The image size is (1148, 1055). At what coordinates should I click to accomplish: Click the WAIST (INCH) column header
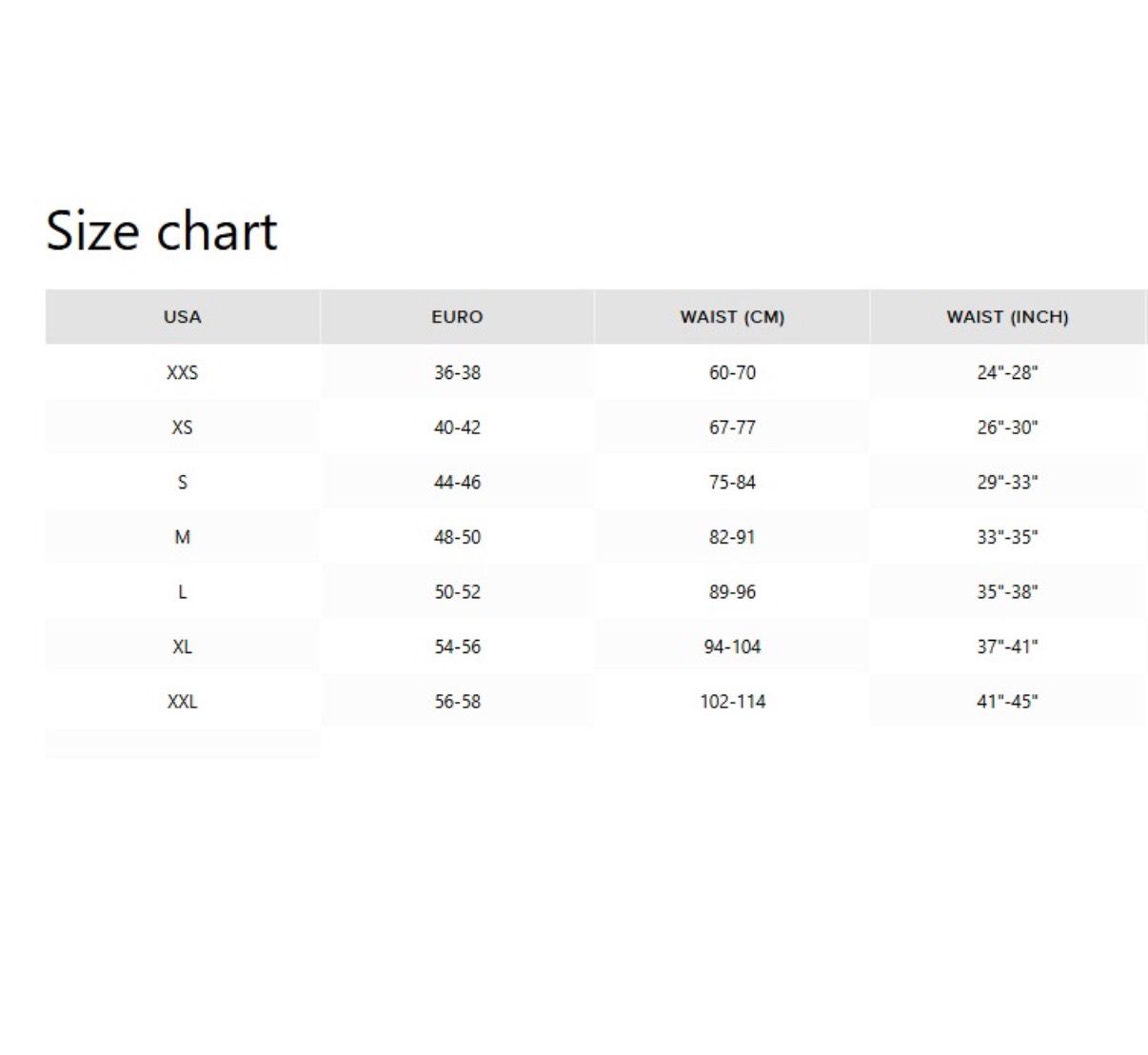coord(1007,317)
